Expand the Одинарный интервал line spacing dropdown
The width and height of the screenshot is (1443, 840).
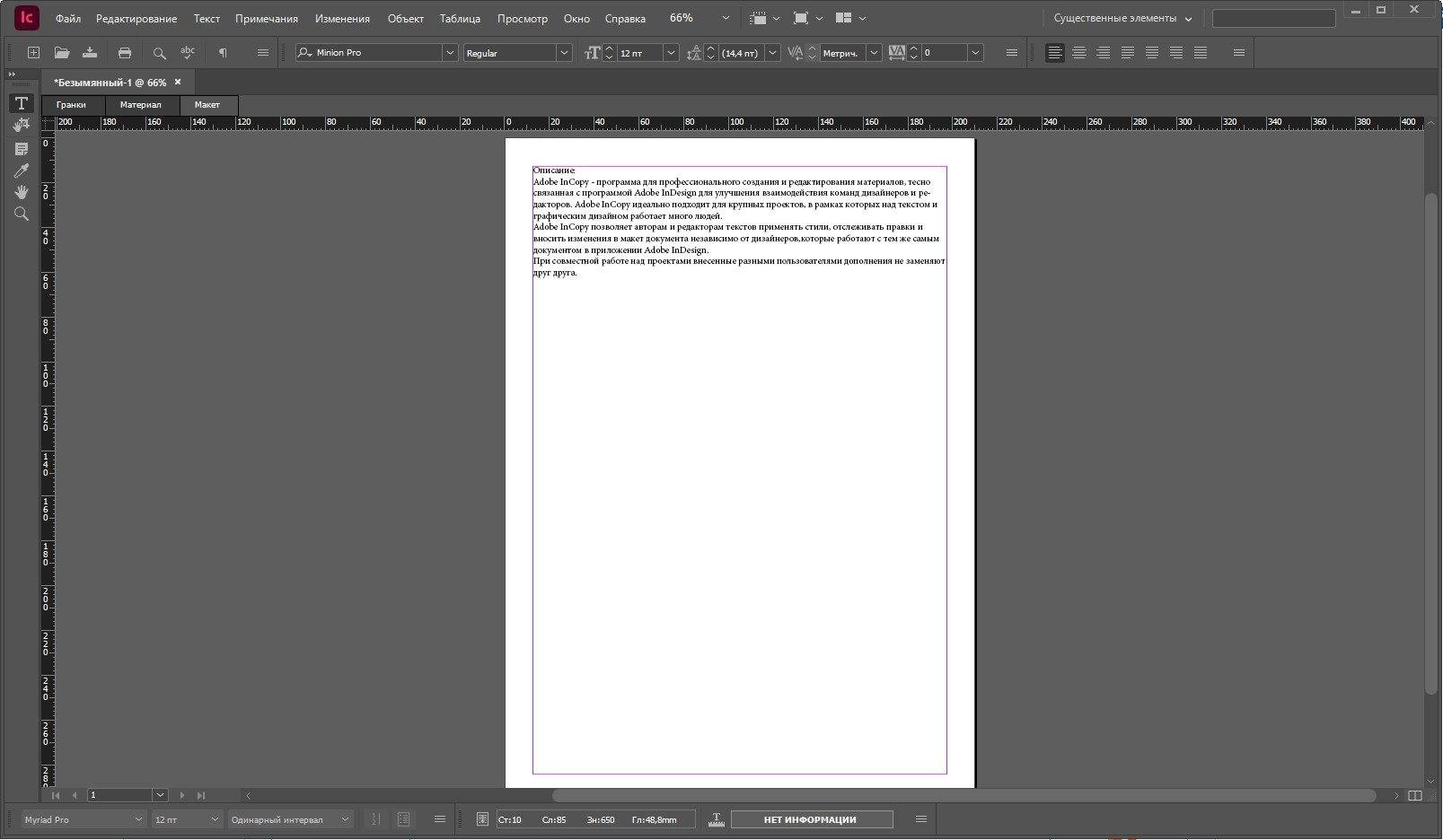(345, 819)
